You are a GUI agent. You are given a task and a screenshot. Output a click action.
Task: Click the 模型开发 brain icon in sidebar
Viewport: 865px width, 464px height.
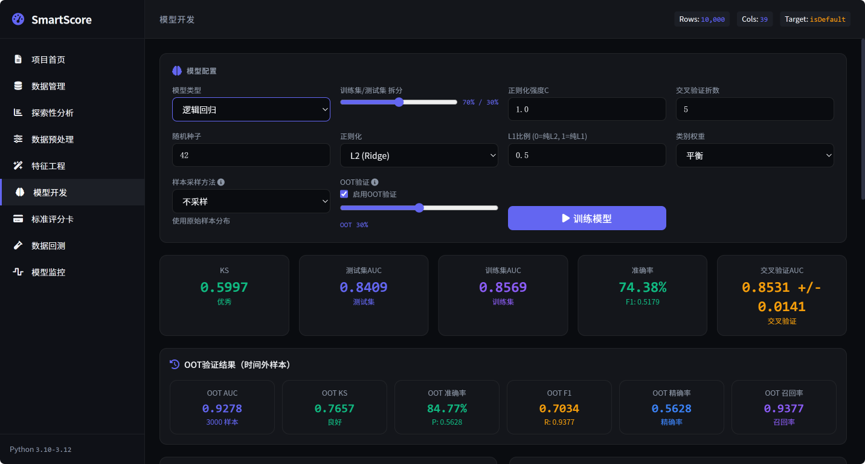click(x=20, y=192)
